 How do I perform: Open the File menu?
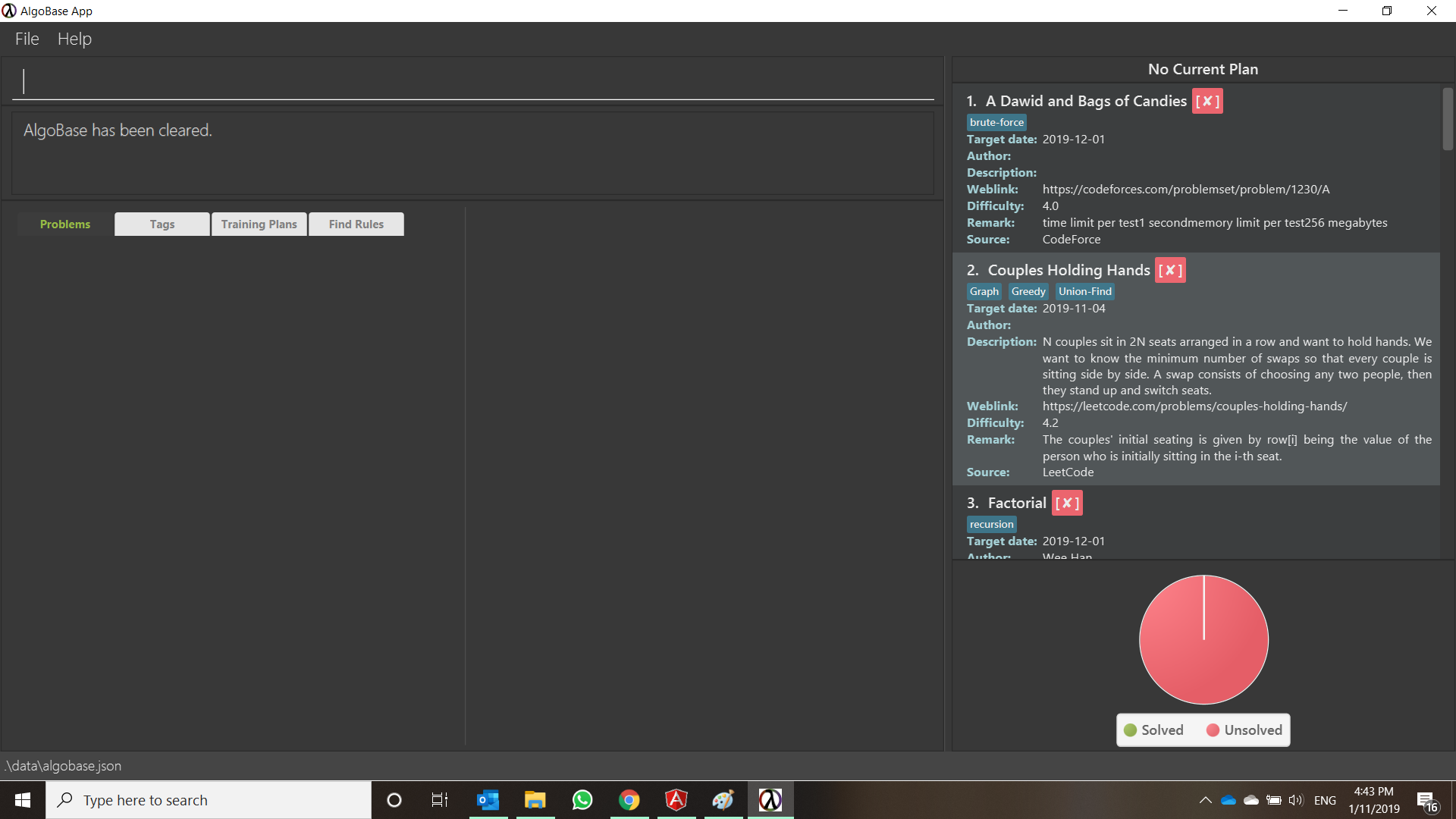tap(27, 39)
